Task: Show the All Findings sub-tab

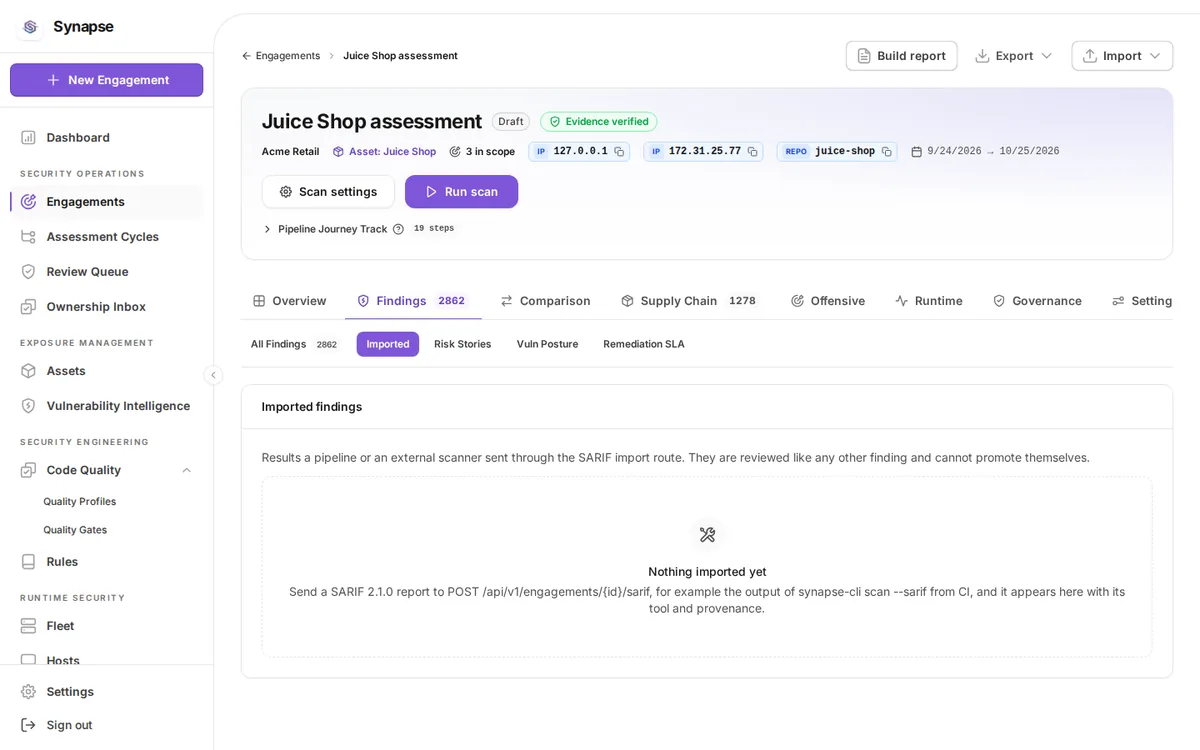Action: [x=294, y=344]
